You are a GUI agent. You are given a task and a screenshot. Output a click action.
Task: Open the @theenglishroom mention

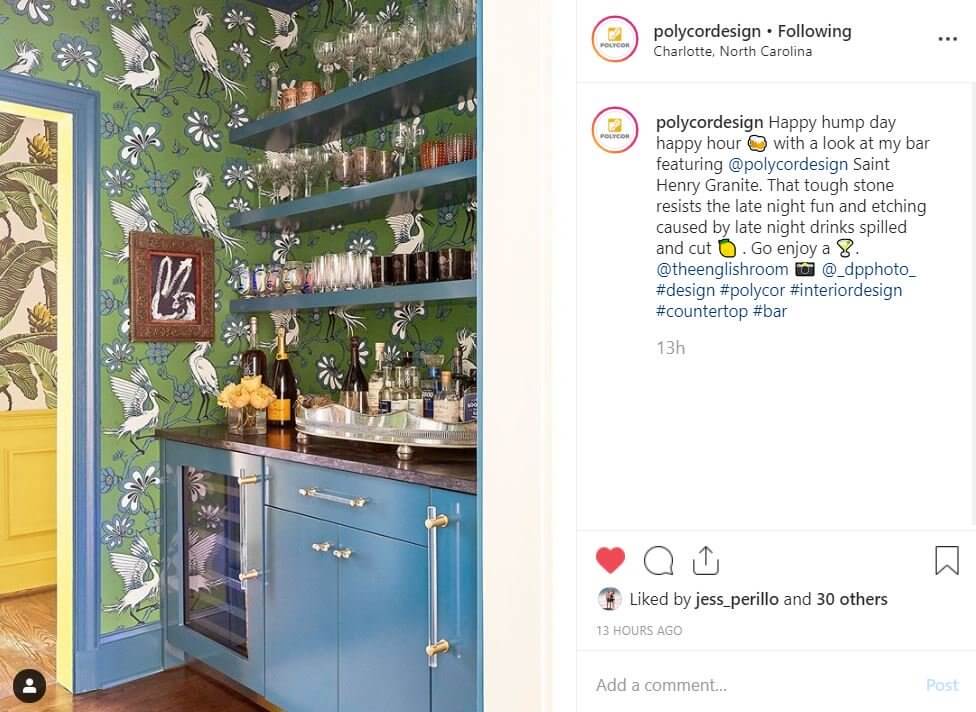point(722,269)
